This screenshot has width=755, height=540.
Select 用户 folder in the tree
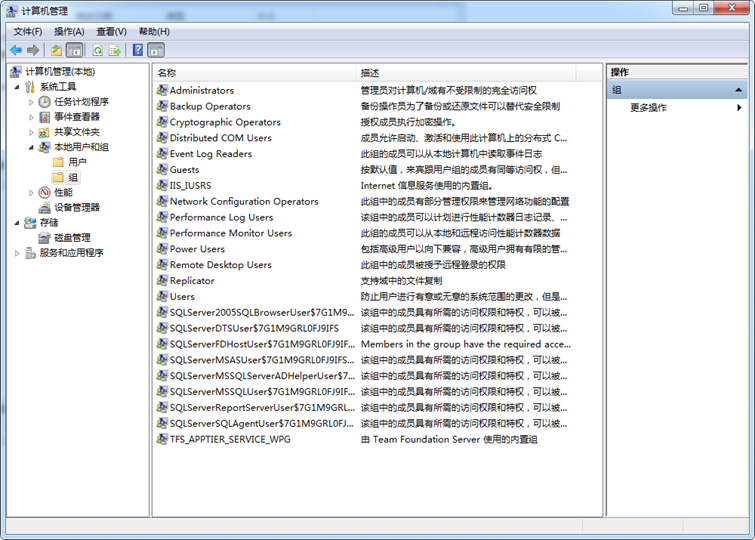pos(70,162)
